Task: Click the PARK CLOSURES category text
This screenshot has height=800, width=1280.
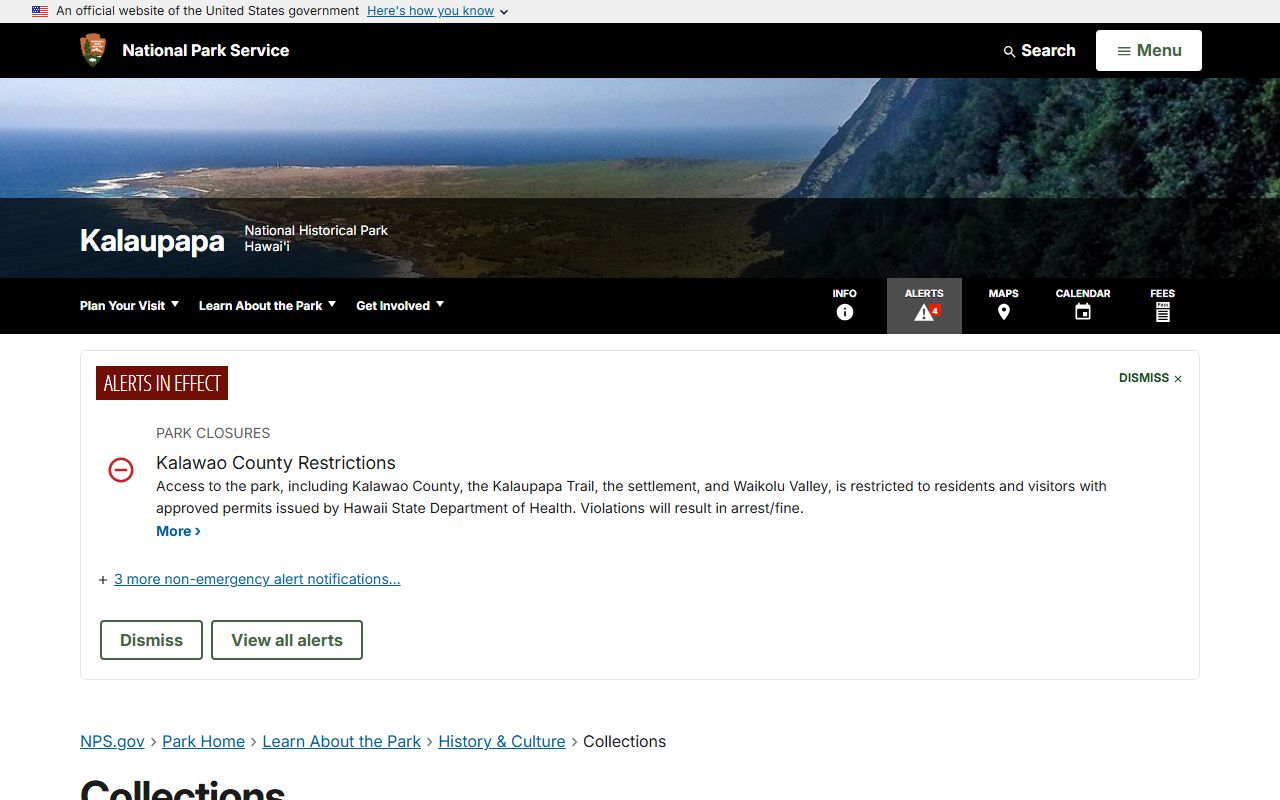Action: click(x=213, y=433)
